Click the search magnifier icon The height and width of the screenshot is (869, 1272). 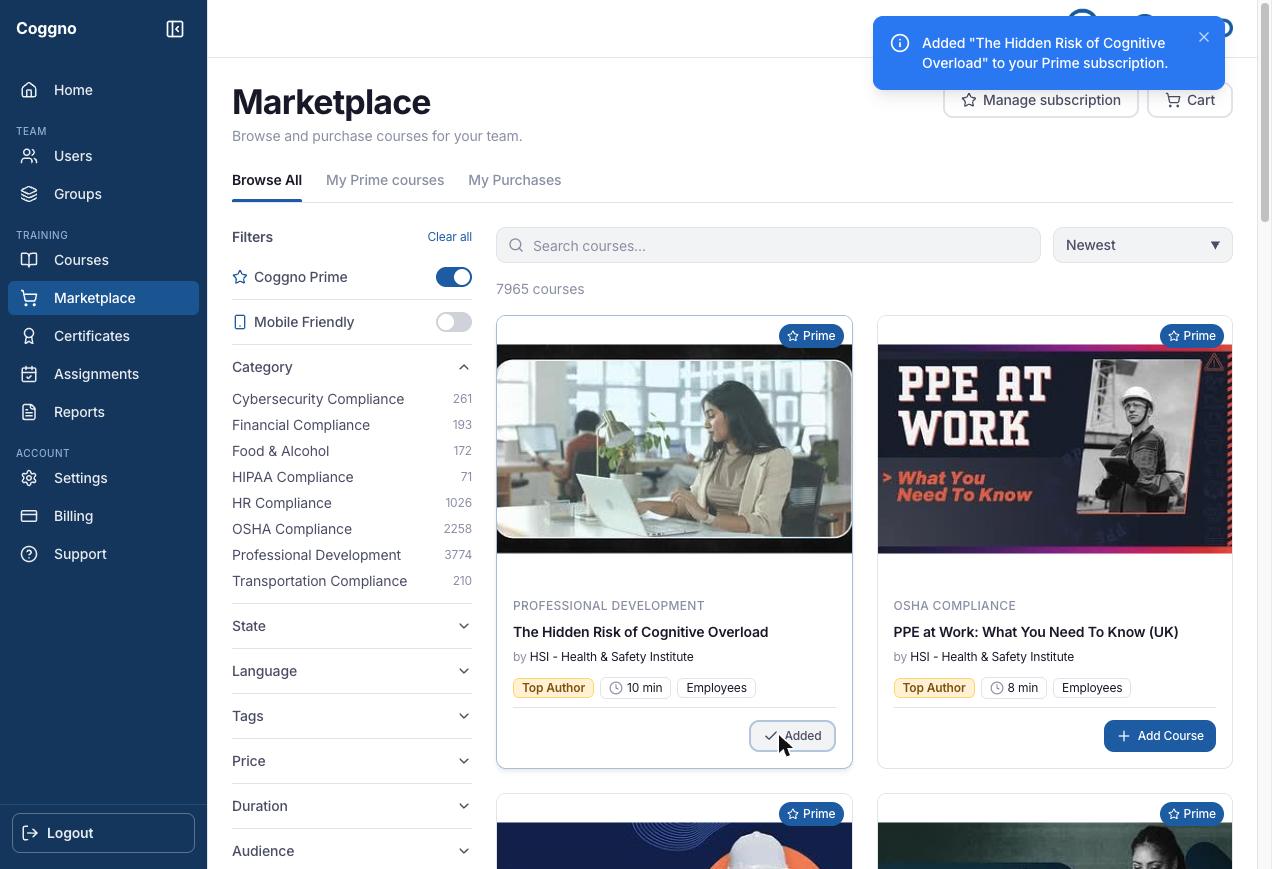[516, 245]
